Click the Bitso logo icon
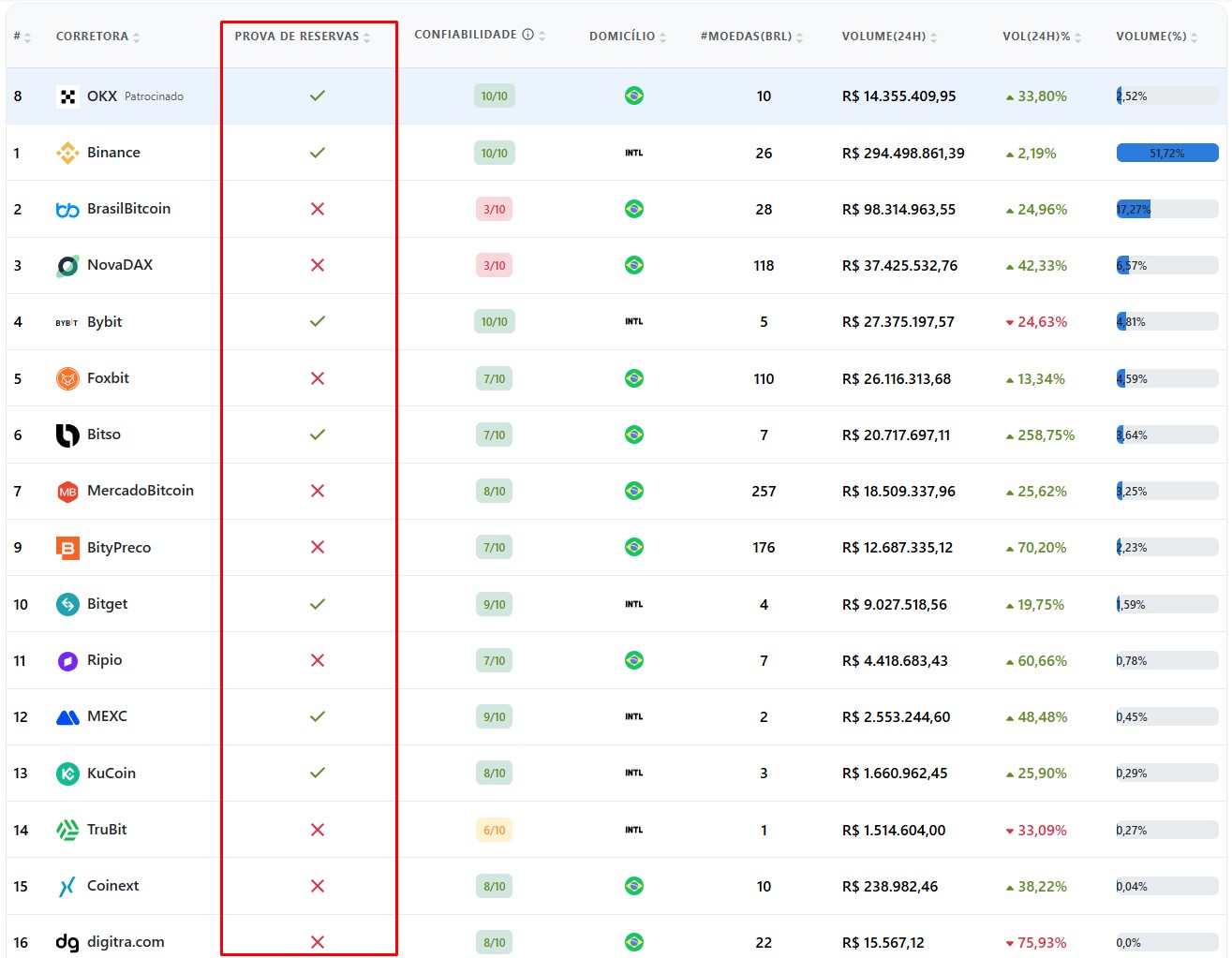1232x958 pixels. tap(67, 435)
